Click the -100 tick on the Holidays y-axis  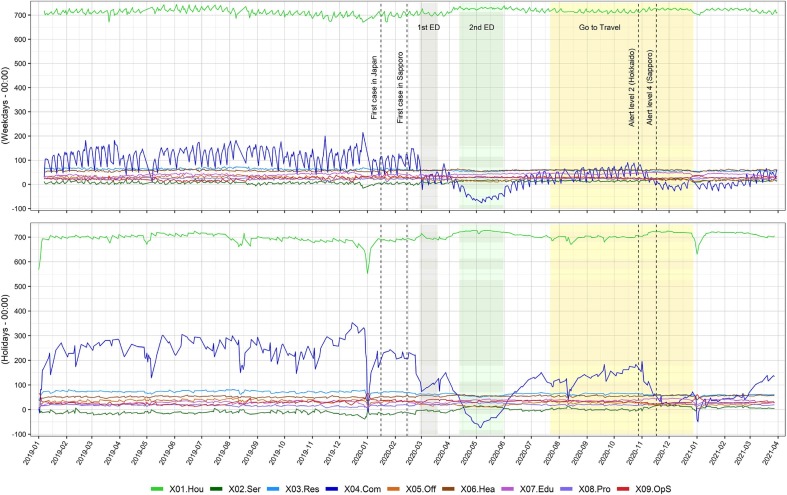pos(19,435)
